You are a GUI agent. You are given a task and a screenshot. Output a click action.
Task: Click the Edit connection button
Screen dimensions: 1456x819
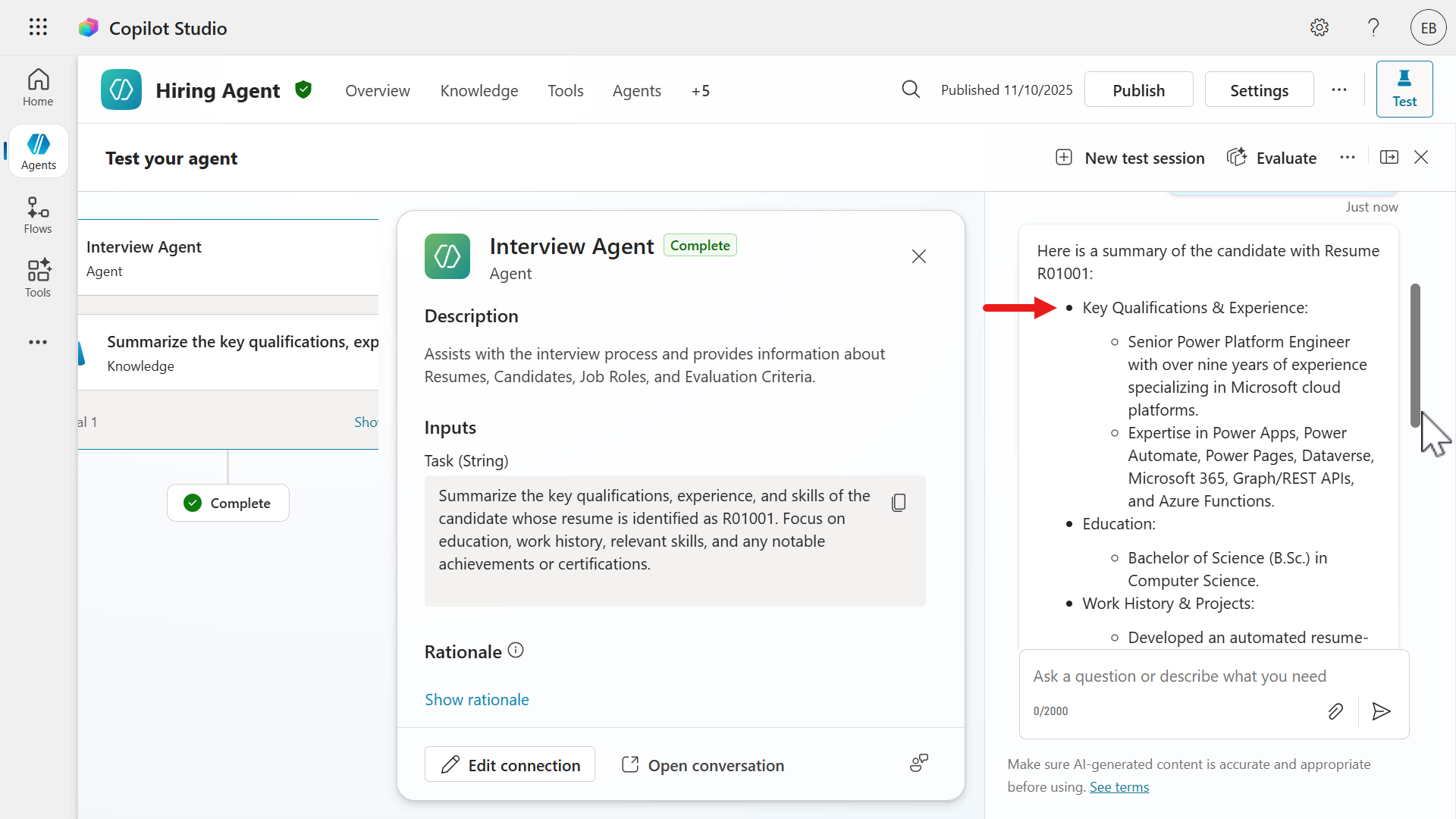coord(510,765)
